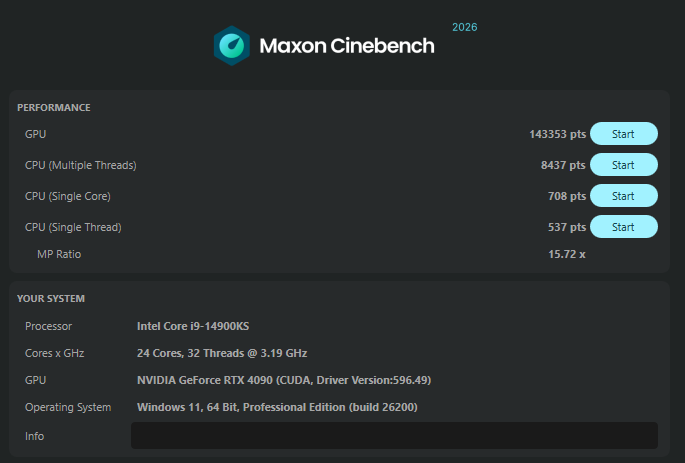This screenshot has width=685, height=463.
Task: Click the MP Ratio label
Action: tap(59, 254)
